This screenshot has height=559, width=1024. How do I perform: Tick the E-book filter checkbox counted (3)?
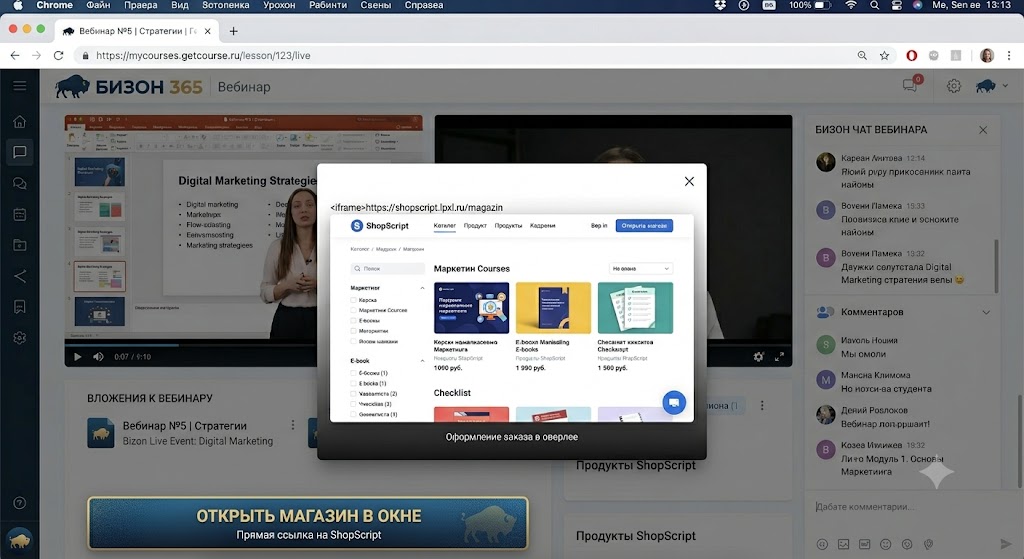click(x=353, y=404)
